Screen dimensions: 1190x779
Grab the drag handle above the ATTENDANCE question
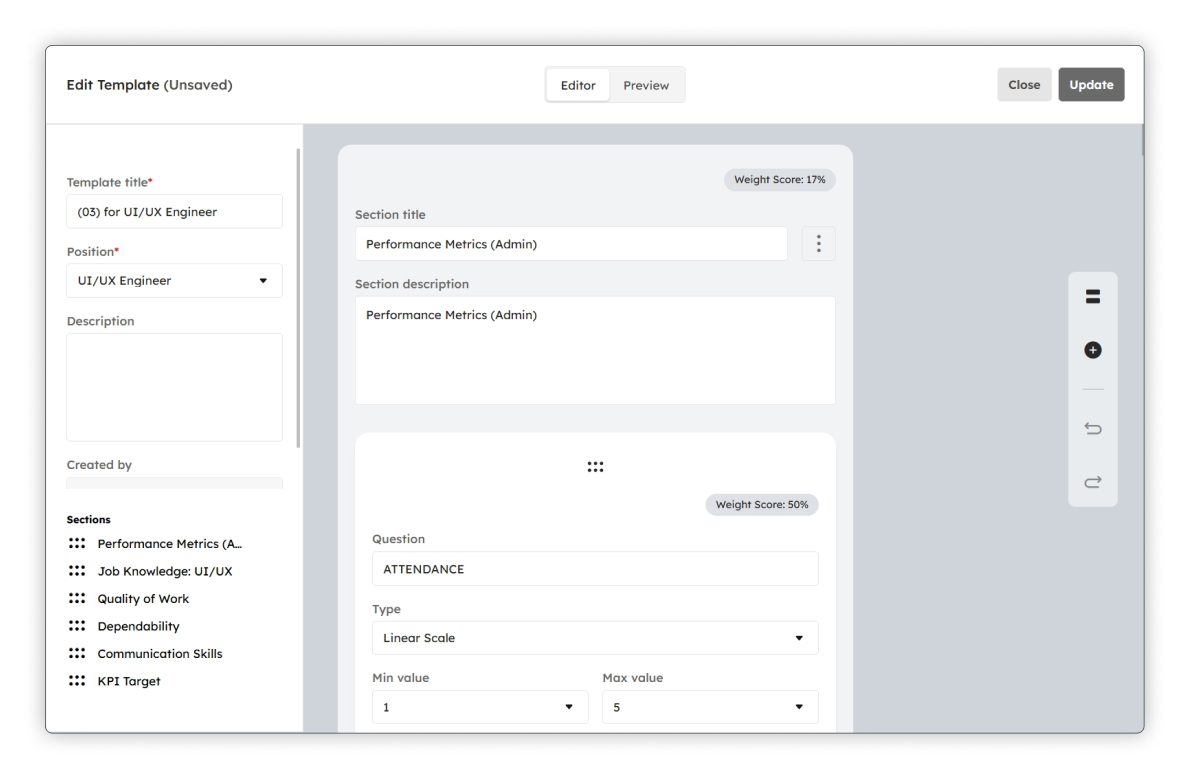point(595,467)
